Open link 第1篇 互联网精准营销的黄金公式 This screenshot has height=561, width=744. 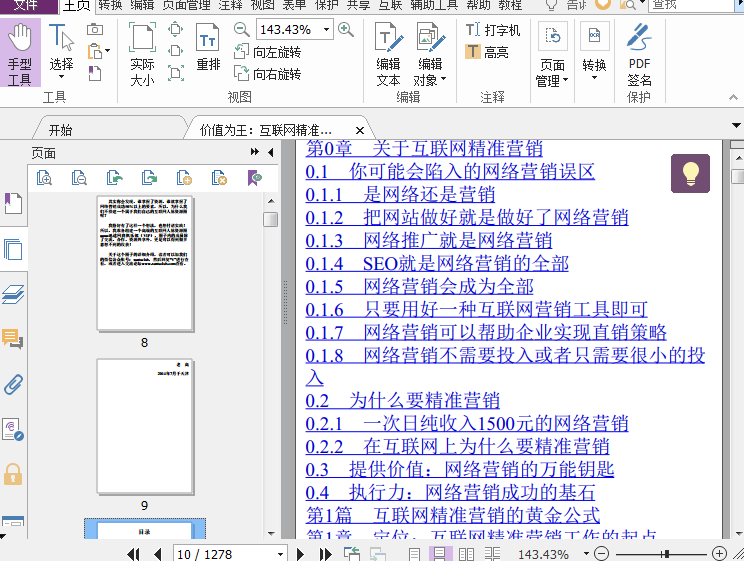[453, 515]
